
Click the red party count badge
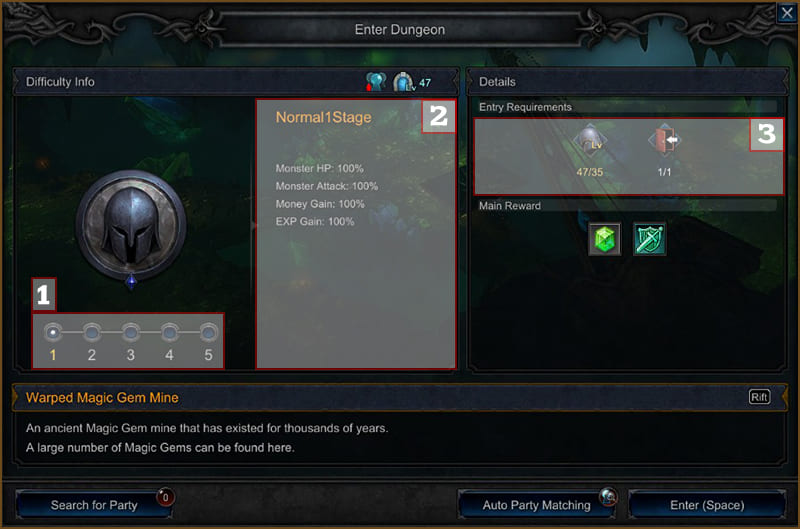pos(165,497)
